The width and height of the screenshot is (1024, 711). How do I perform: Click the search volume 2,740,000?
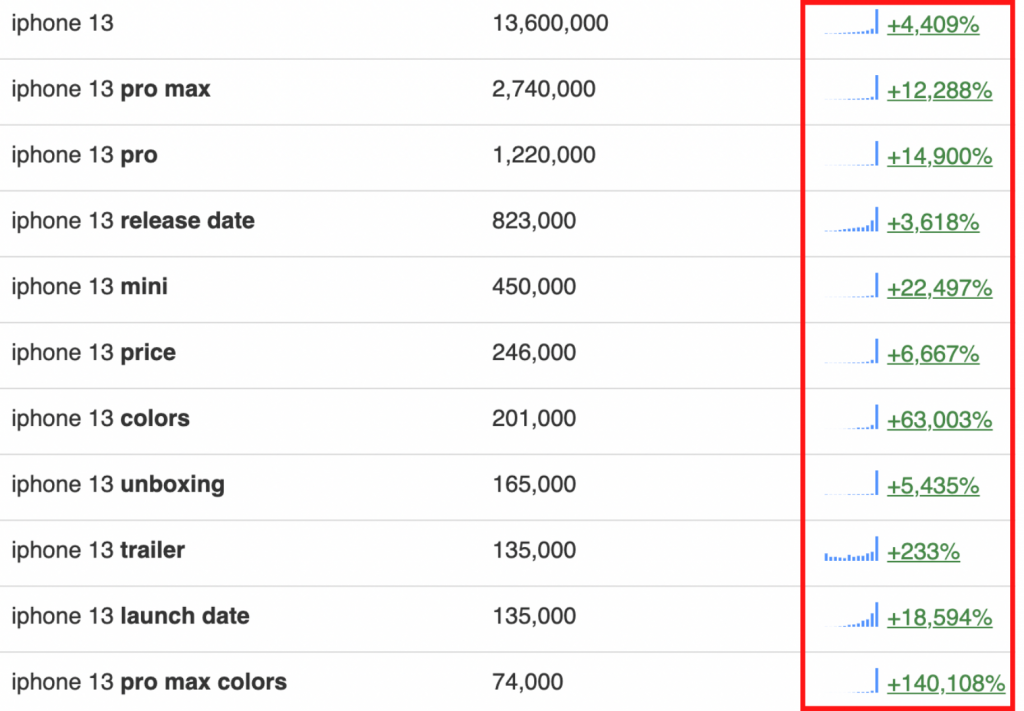(543, 90)
